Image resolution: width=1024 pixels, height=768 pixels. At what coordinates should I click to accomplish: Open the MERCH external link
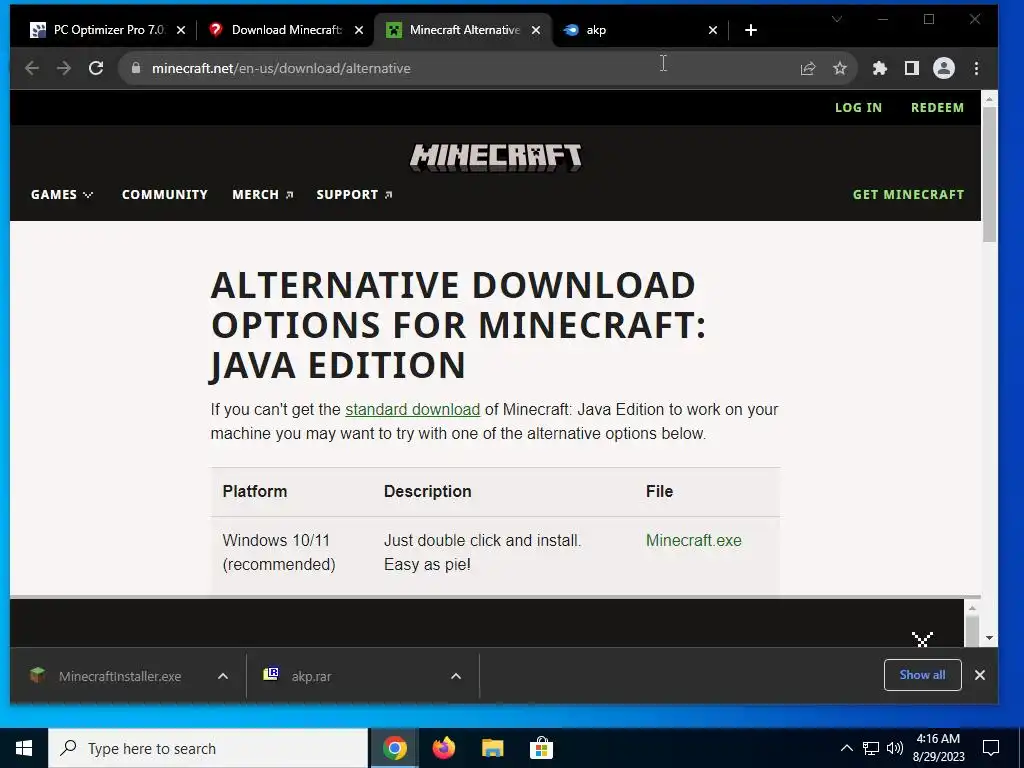263,195
